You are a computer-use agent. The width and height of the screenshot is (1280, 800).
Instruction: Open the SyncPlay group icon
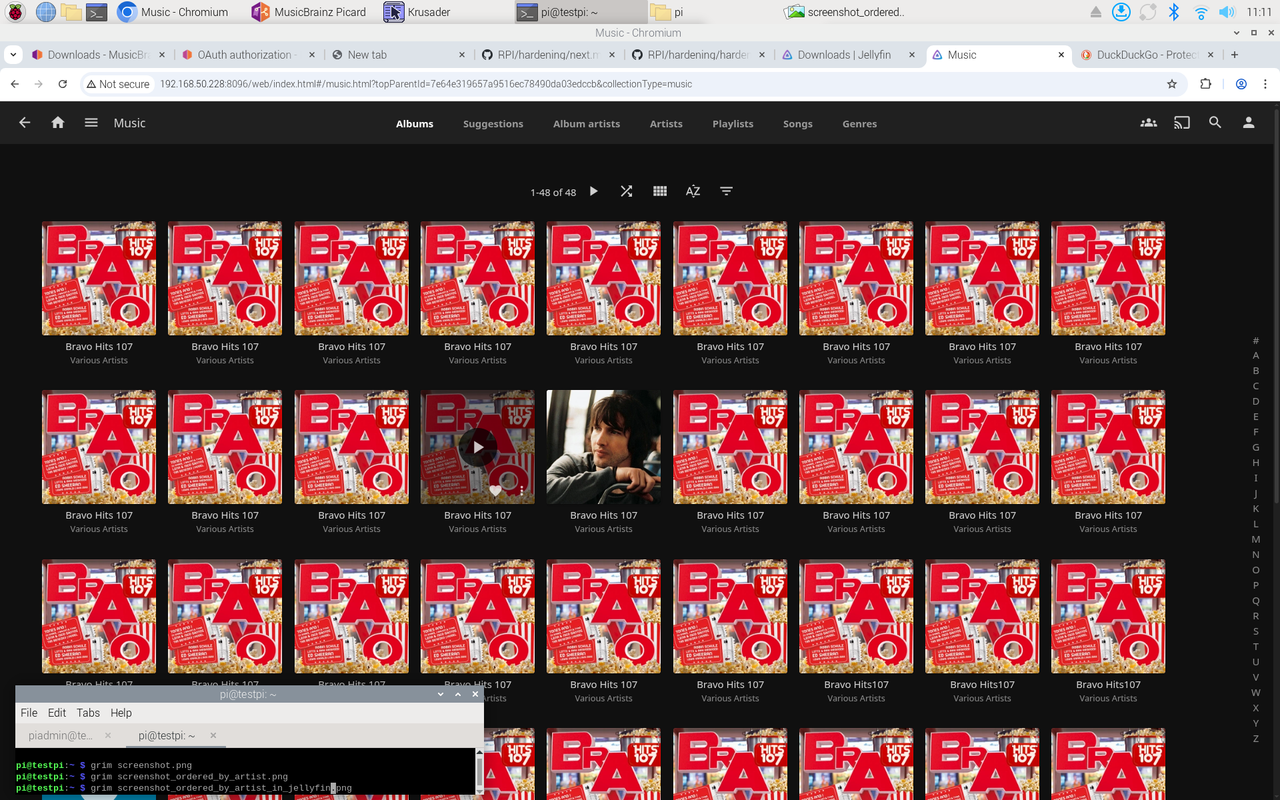coord(1149,123)
